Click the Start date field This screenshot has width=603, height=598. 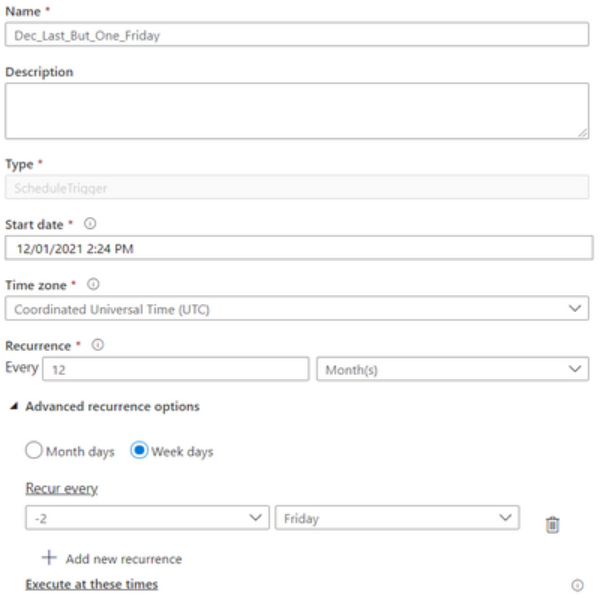pos(299,248)
